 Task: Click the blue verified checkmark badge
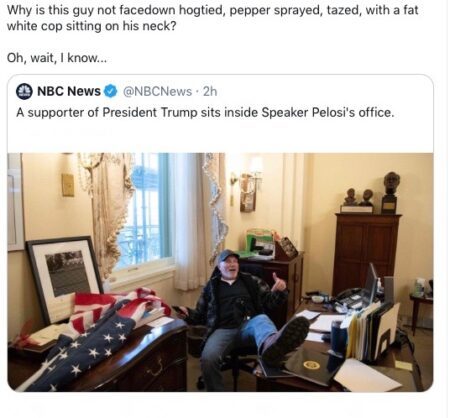pyautogui.click(x=111, y=91)
